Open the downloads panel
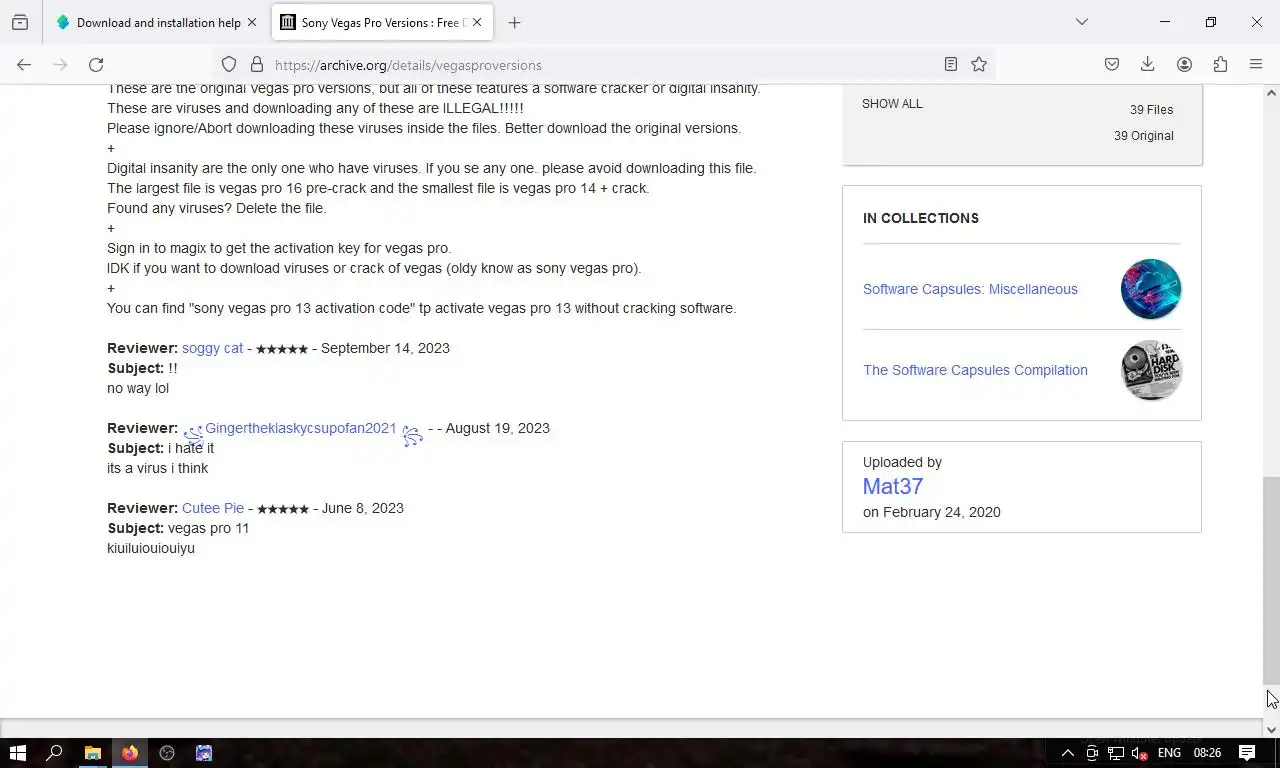 click(1148, 64)
